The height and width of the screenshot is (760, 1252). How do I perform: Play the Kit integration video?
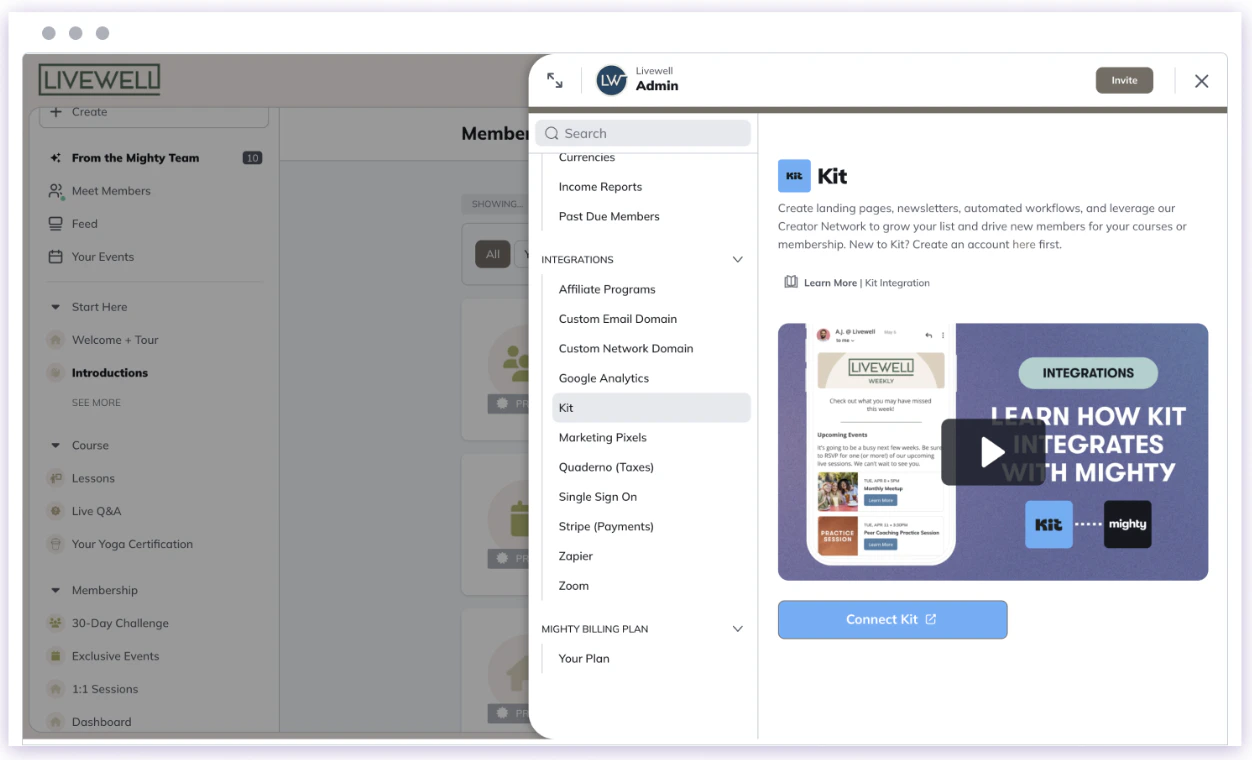992,452
